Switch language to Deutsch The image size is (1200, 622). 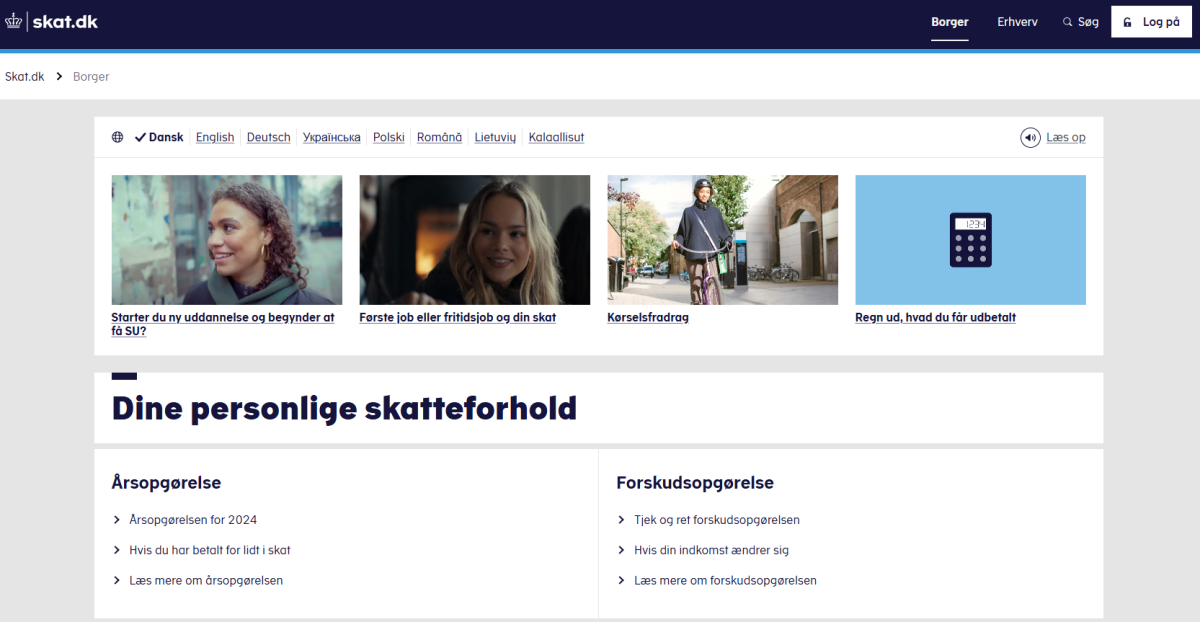(x=268, y=137)
